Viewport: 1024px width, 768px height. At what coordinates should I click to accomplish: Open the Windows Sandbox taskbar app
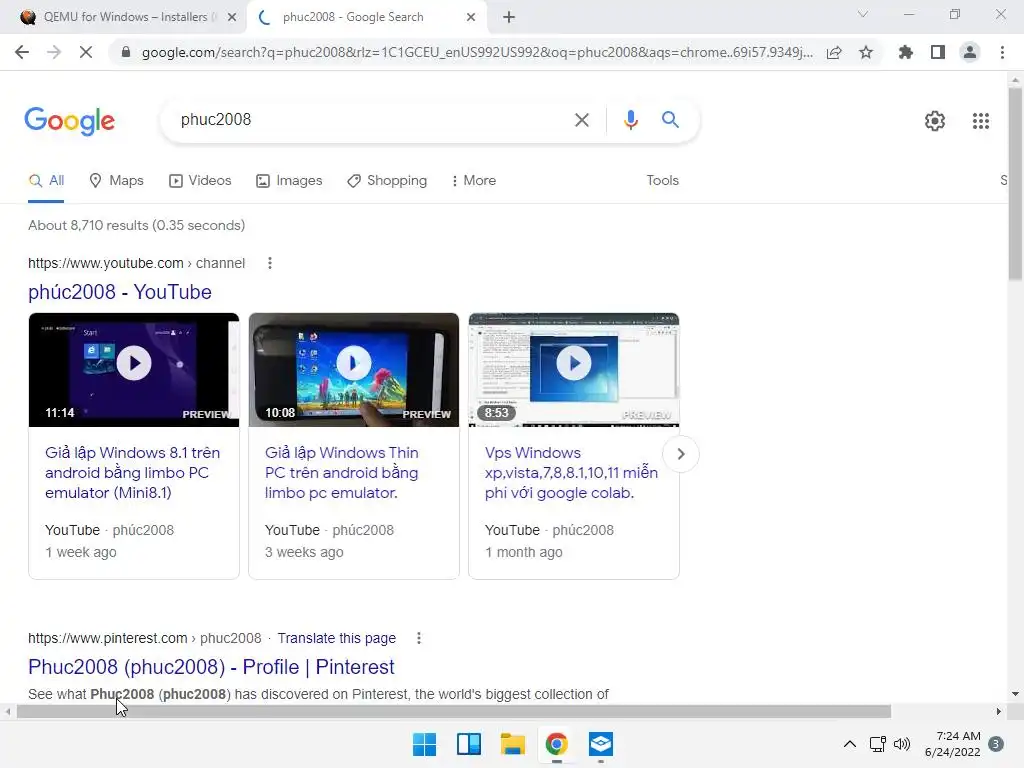(x=600, y=744)
